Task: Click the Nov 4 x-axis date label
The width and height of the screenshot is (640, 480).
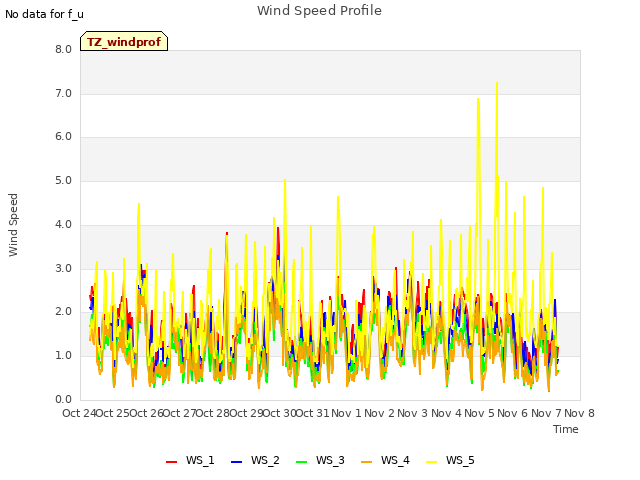Action: point(446,413)
